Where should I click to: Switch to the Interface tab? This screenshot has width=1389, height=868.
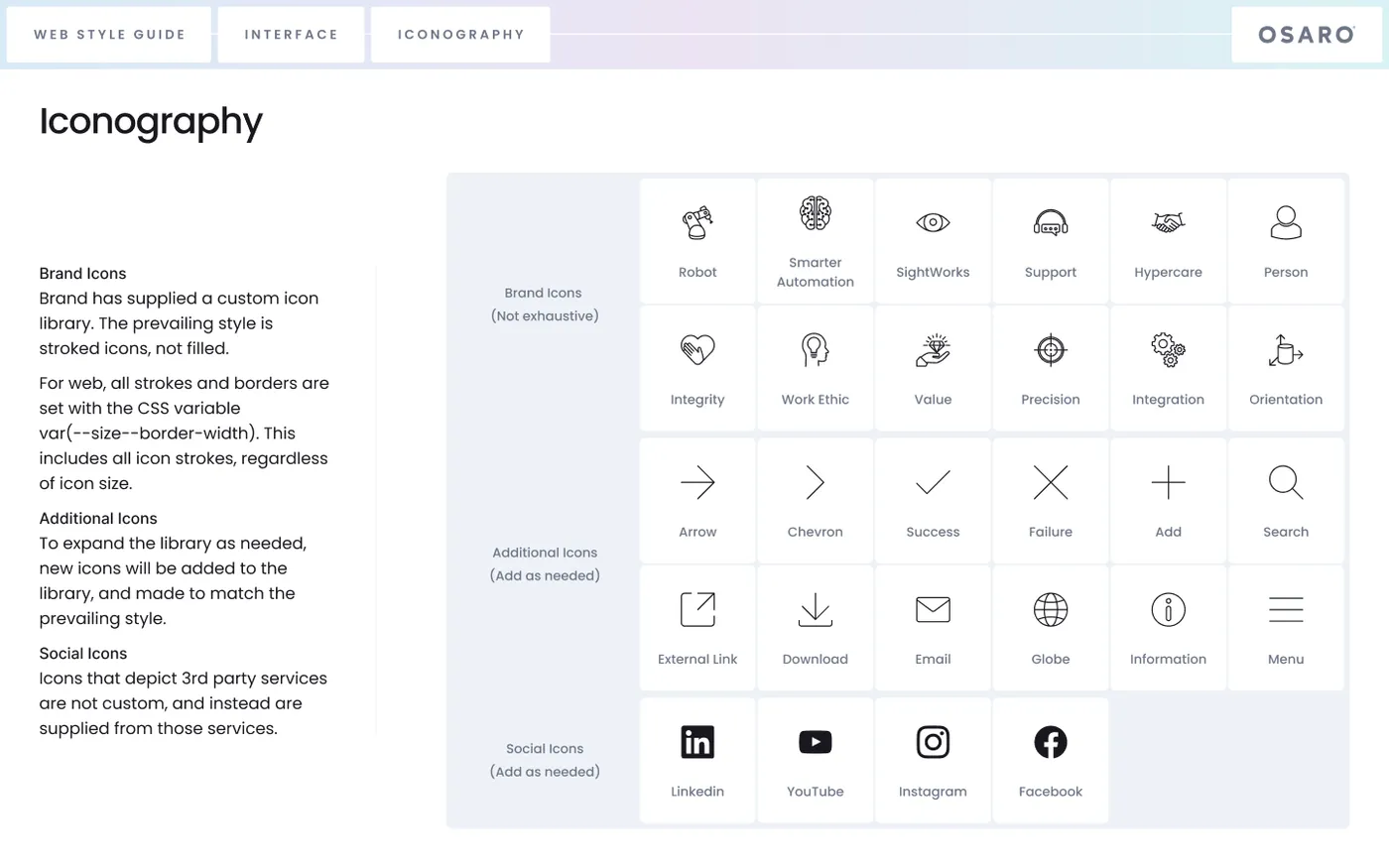tap(292, 35)
